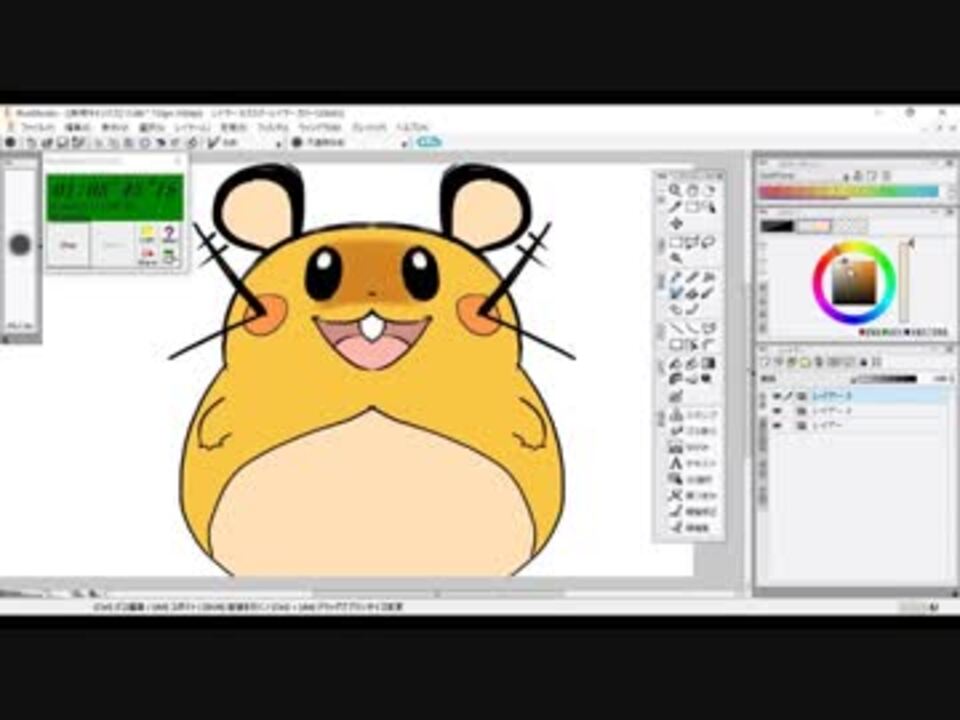Click the lock icon in layers panel toolbar

tap(864, 362)
